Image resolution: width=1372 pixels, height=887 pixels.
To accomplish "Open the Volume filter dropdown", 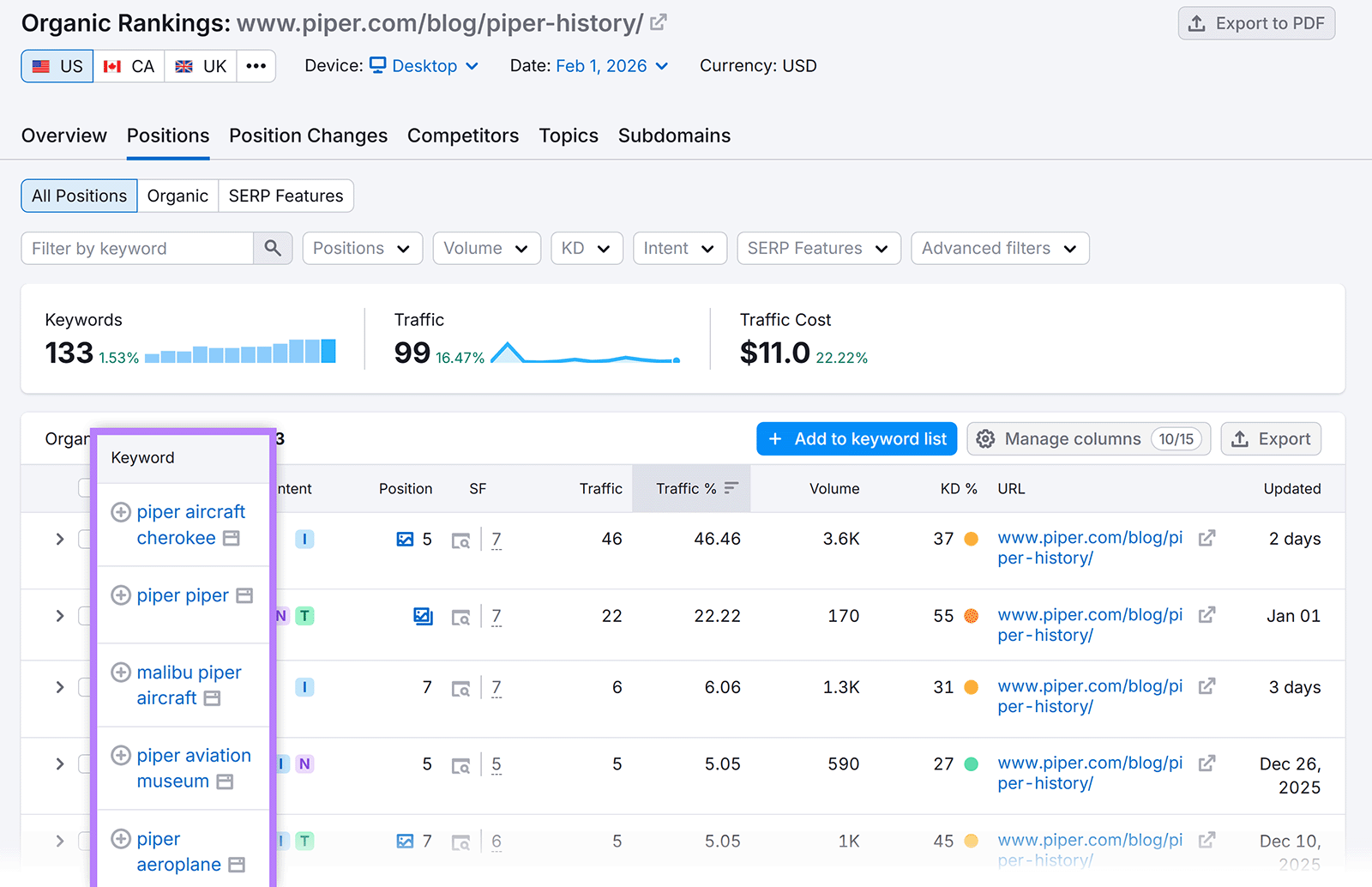I will 486,248.
